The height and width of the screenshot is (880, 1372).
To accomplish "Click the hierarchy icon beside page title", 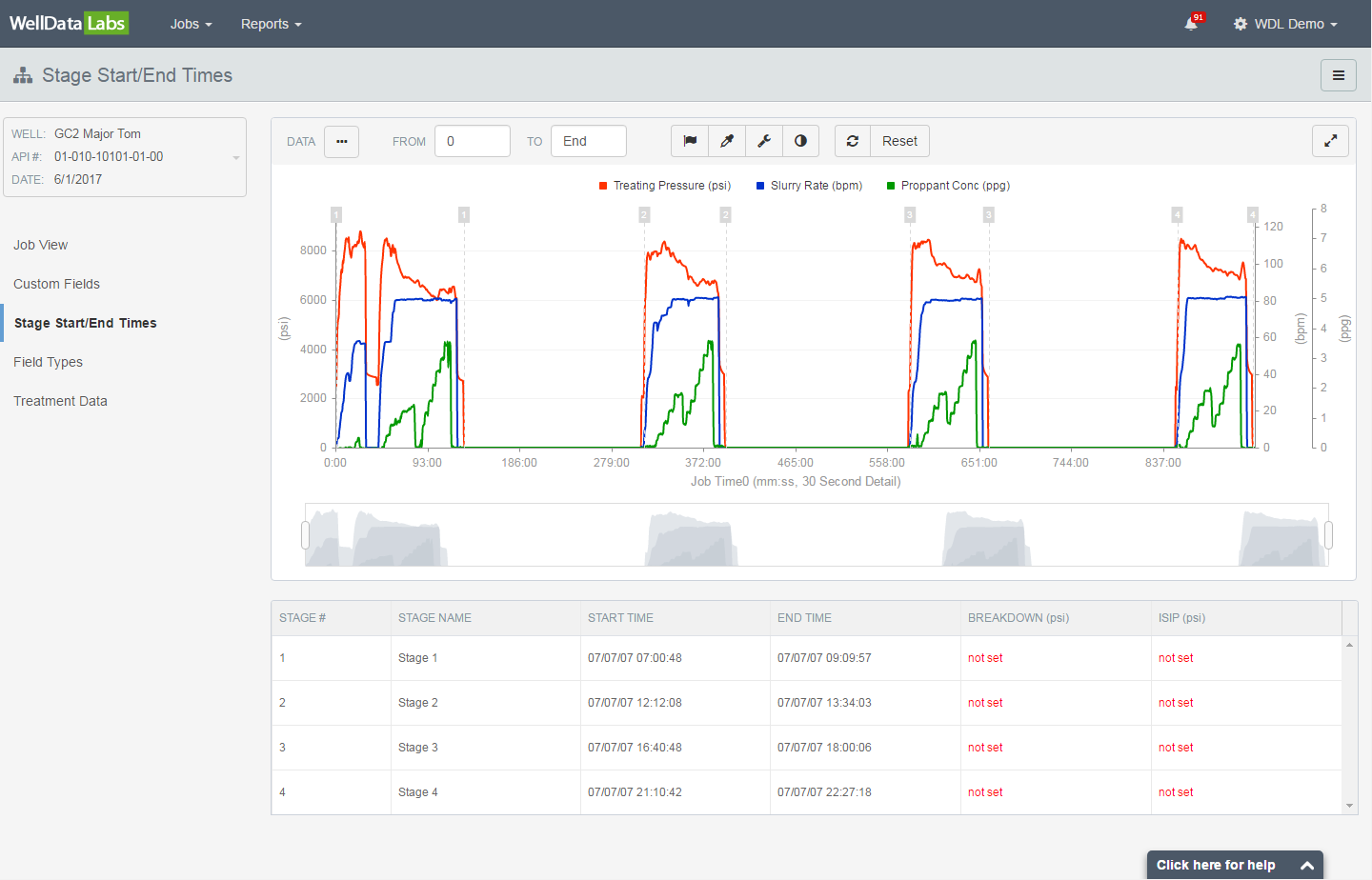I will (x=23, y=75).
